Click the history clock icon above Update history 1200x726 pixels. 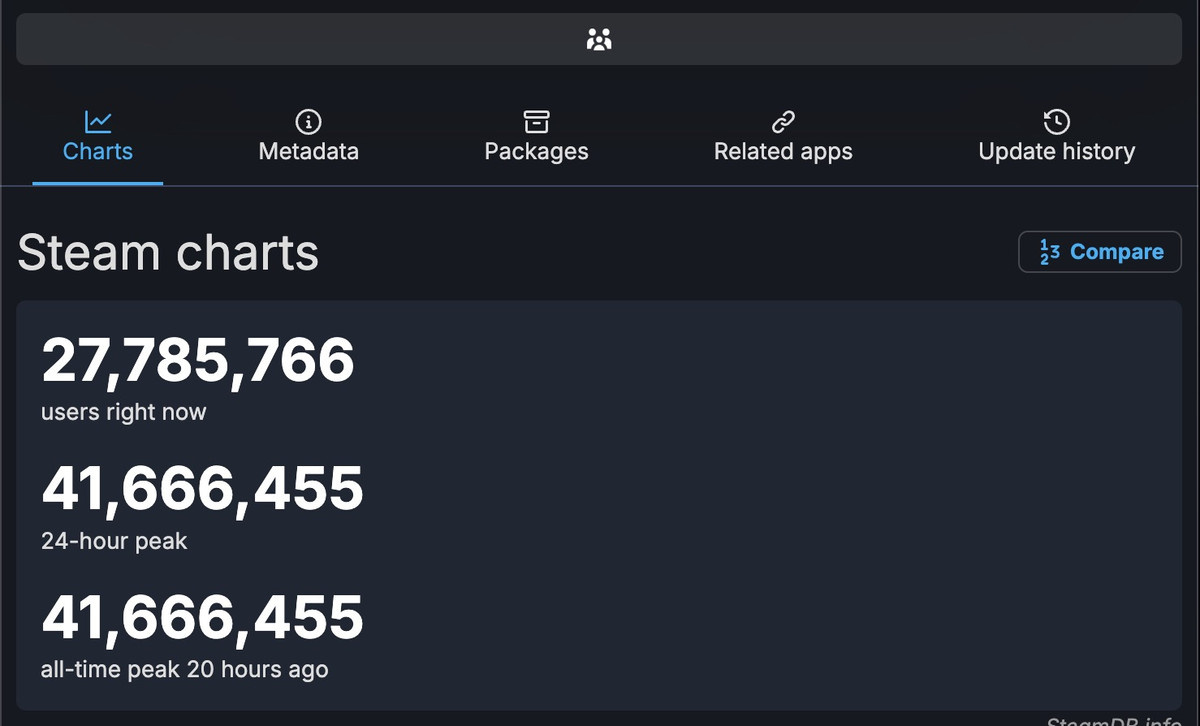coord(1056,122)
